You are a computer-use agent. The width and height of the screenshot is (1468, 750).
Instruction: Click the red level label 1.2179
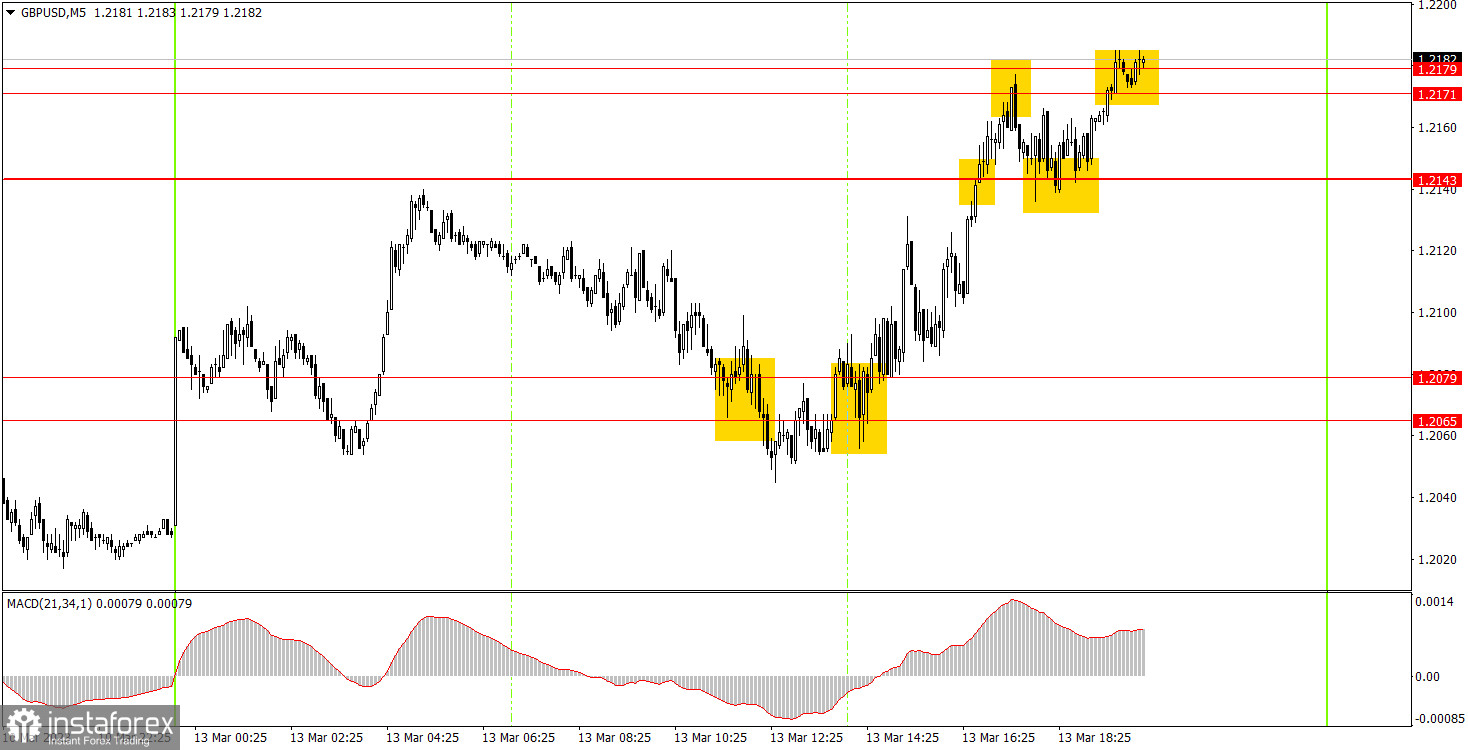click(x=1438, y=70)
